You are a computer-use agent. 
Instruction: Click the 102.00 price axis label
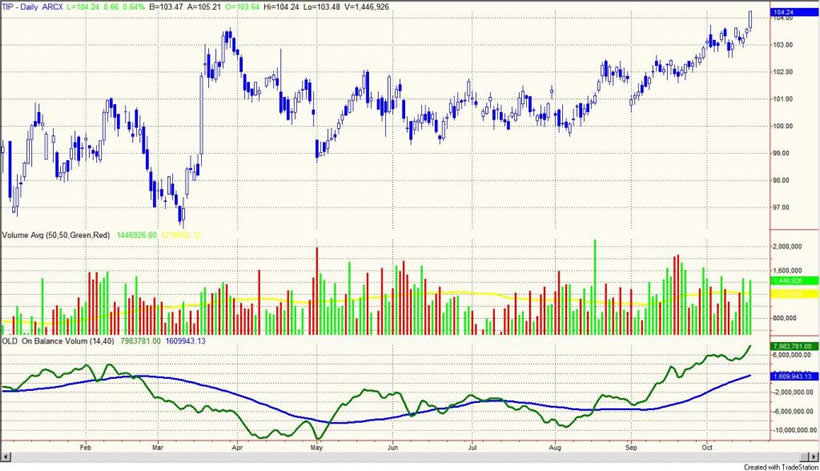782,72
